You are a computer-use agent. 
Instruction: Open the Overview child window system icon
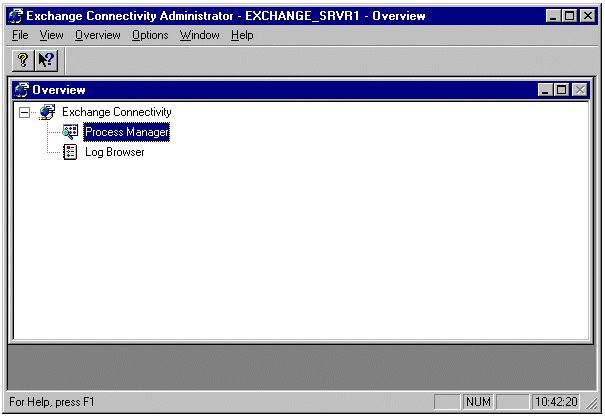pyautogui.click(x=22, y=90)
